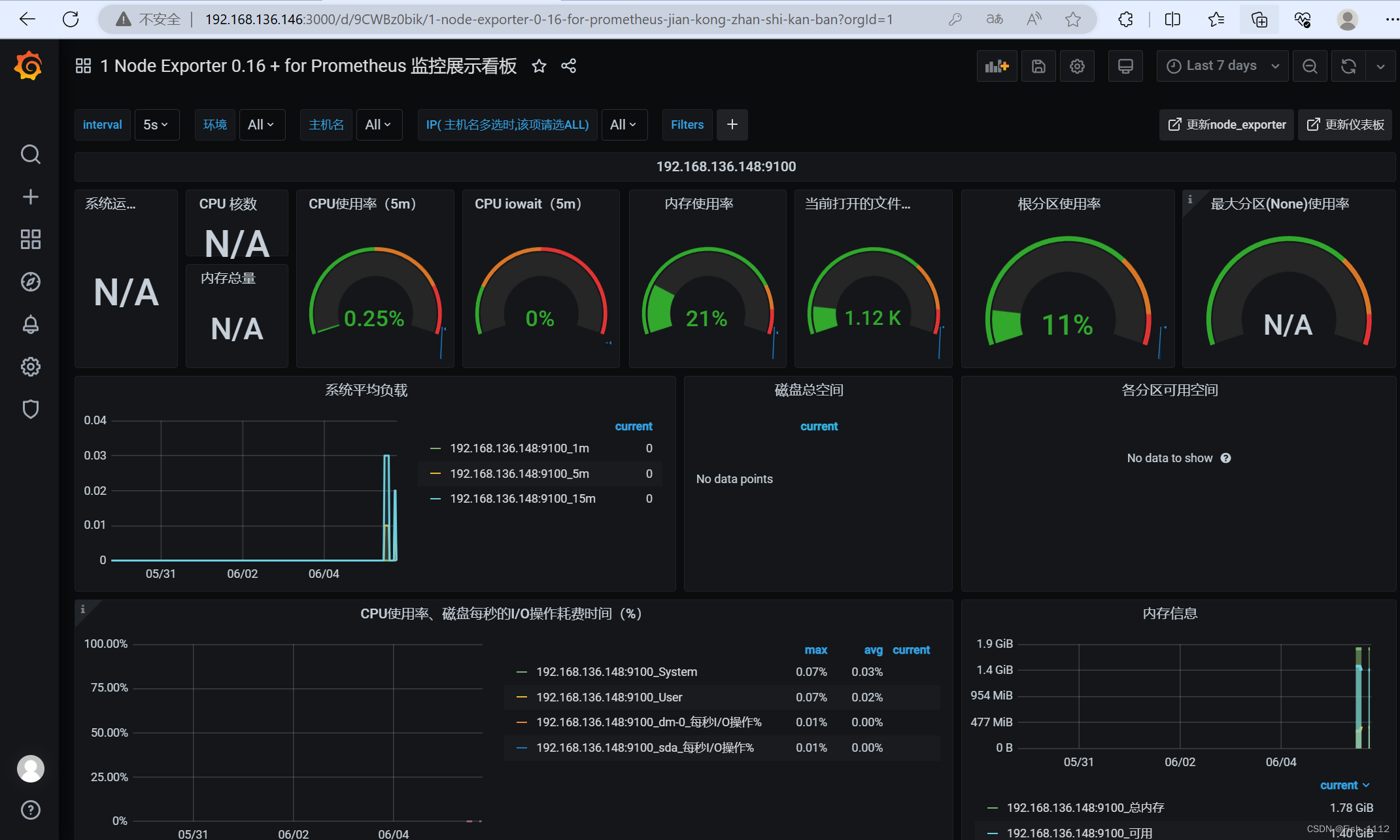Open the 主机名 All dropdown

379,125
